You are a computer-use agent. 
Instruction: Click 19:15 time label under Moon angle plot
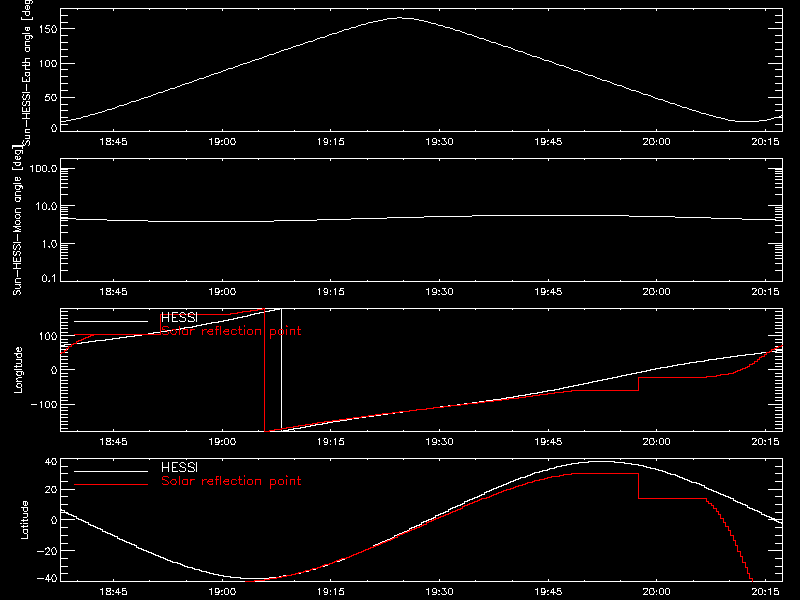(331, 292)
